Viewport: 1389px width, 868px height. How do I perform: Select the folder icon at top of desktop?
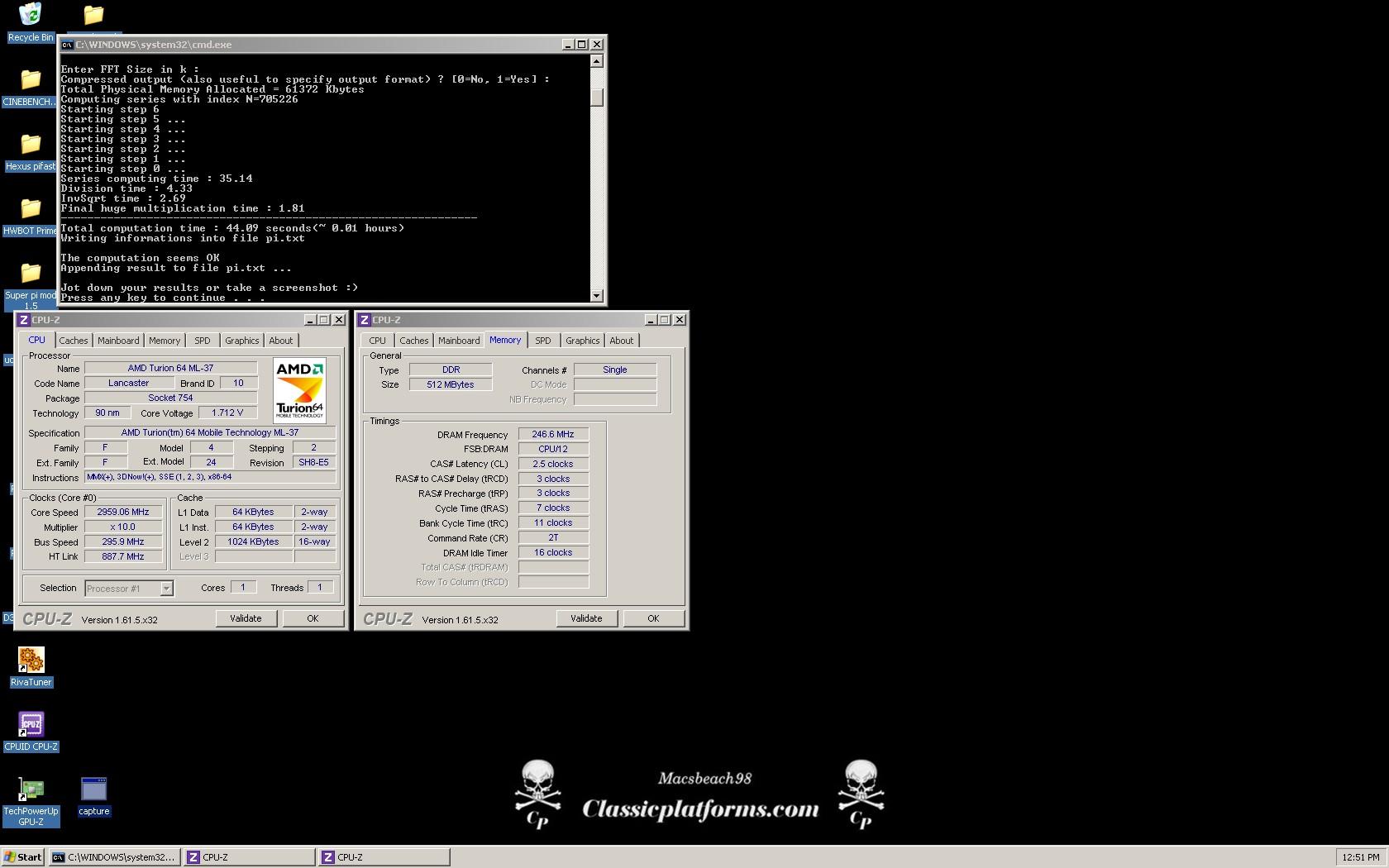93,15
